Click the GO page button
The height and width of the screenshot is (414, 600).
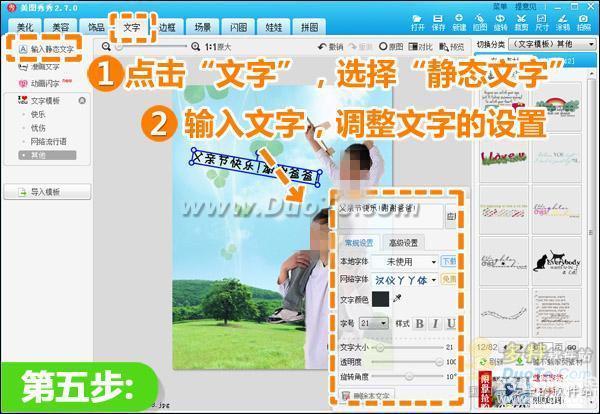point(572,347)
